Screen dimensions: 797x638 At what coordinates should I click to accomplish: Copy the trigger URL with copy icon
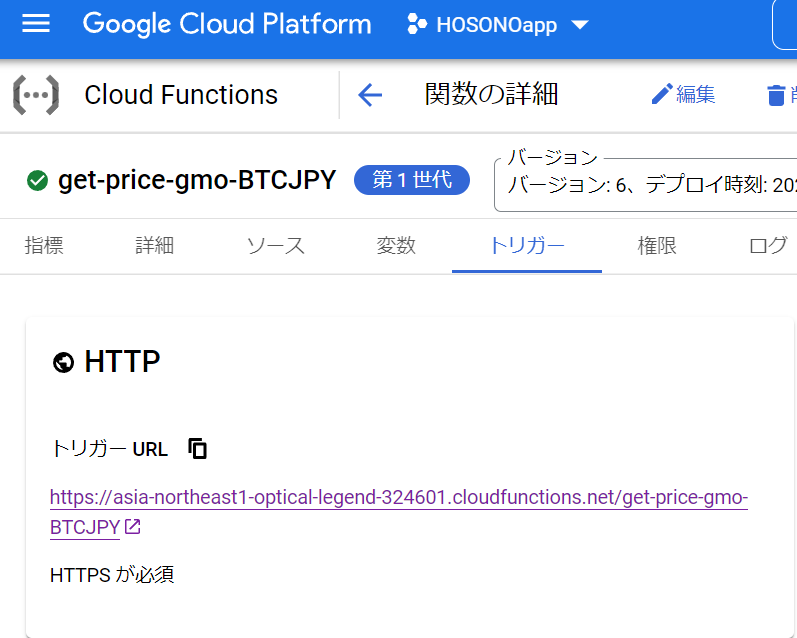(197, 449)
